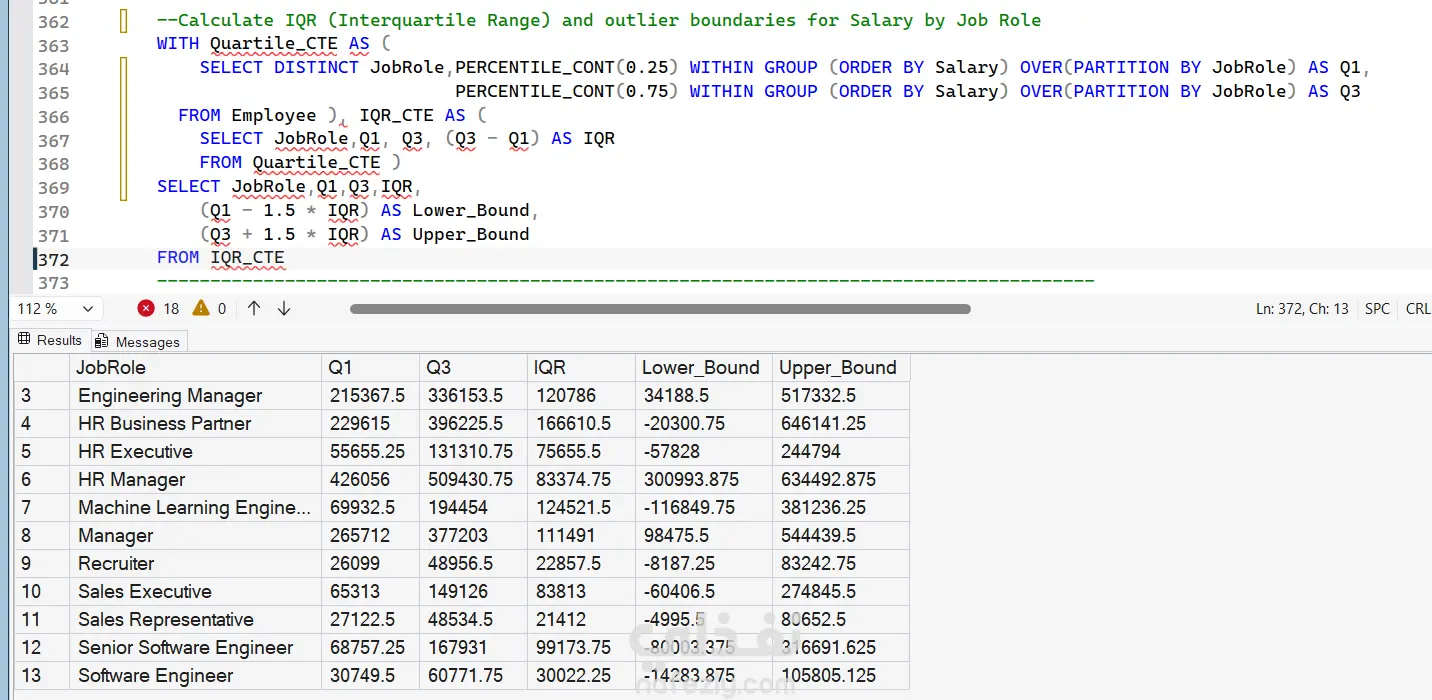This screenshot has width=1432, height=700.
Task: Select the Sales Representative cell
Action: click(196, 619)
